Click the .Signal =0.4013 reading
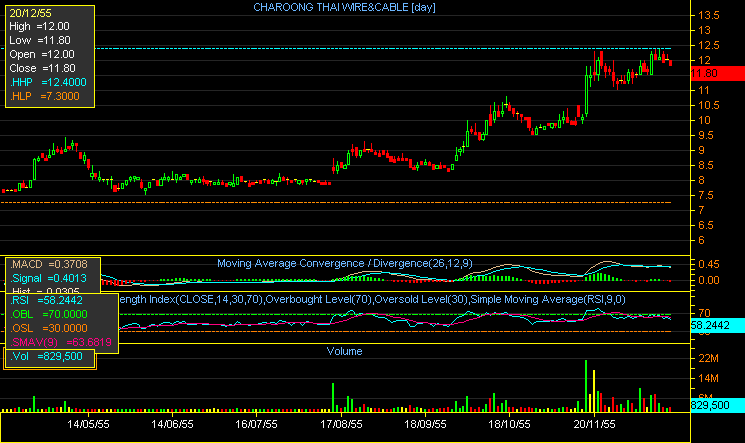The height and width of the screenshot is (443, 745). 48,278
